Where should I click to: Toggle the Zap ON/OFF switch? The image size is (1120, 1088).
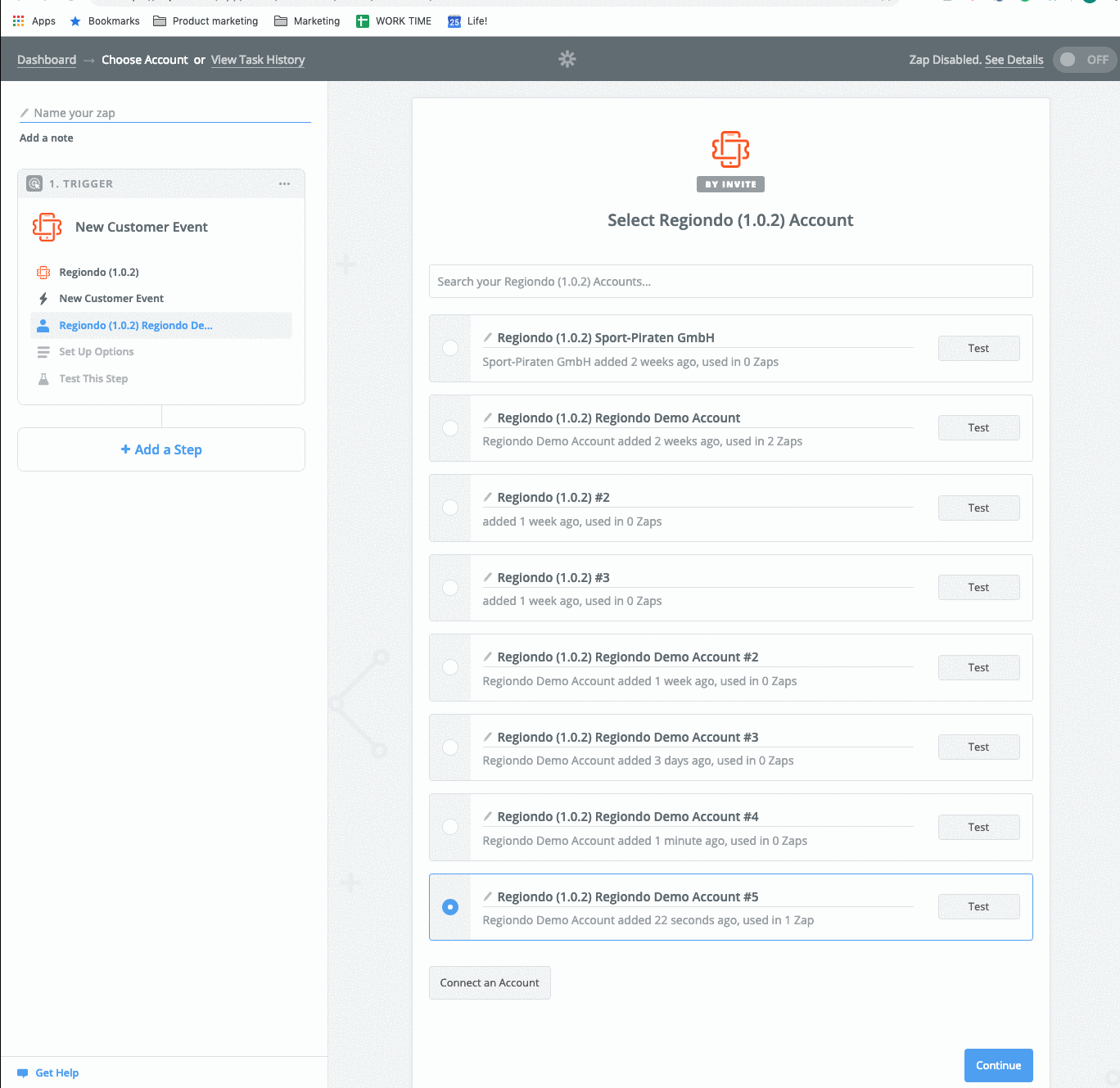pyautogui.click(x=1084, y=60)
